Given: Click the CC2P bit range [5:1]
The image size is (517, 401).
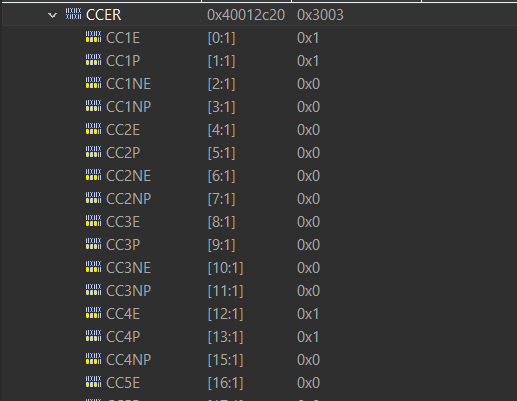Looking at the screenshot, I should [221, 153].
